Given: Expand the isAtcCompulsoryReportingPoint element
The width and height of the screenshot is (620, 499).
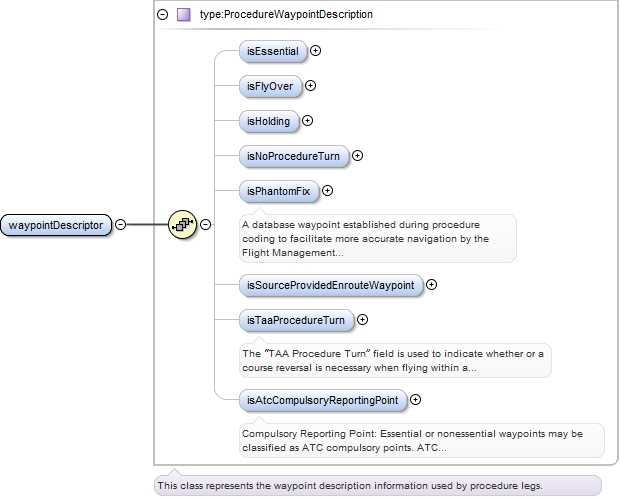Looking at the screenshot, I should [415, 400].
